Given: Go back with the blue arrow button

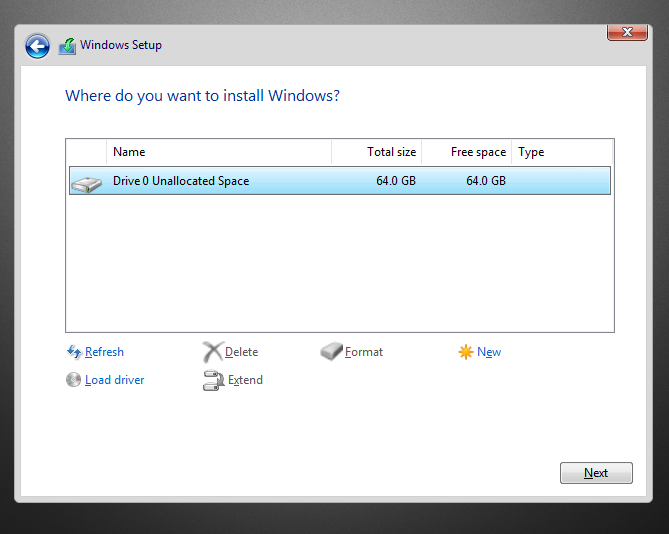Looking at the screenshot, I should pos(37,46).
